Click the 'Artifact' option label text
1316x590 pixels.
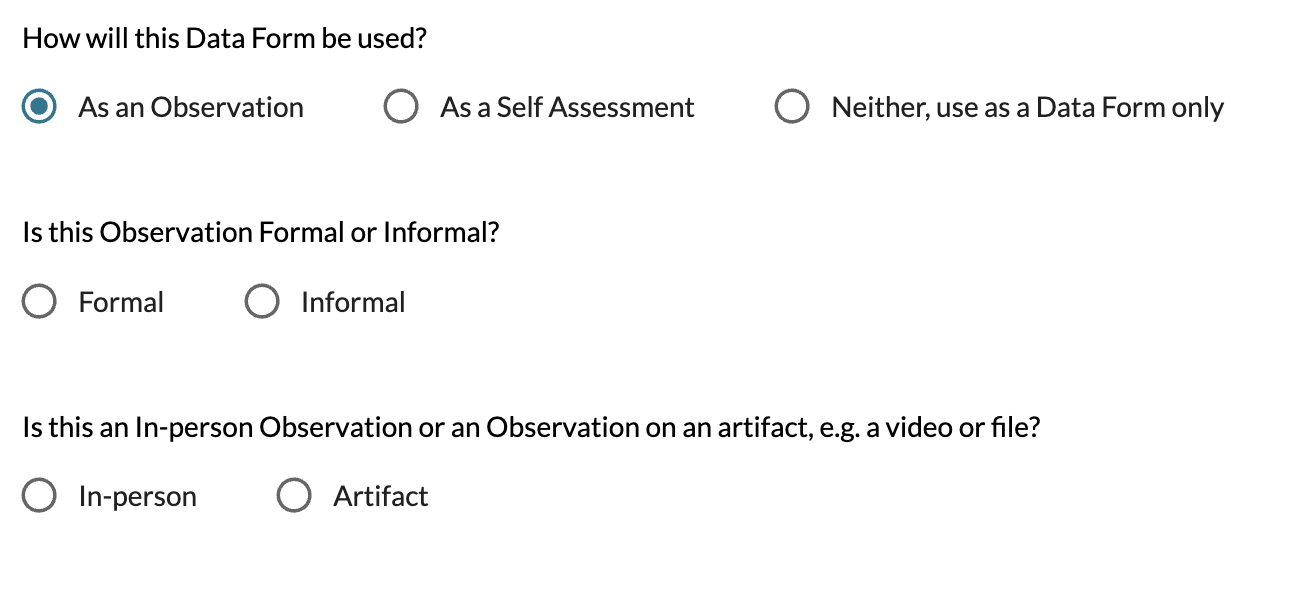point(381,497)
